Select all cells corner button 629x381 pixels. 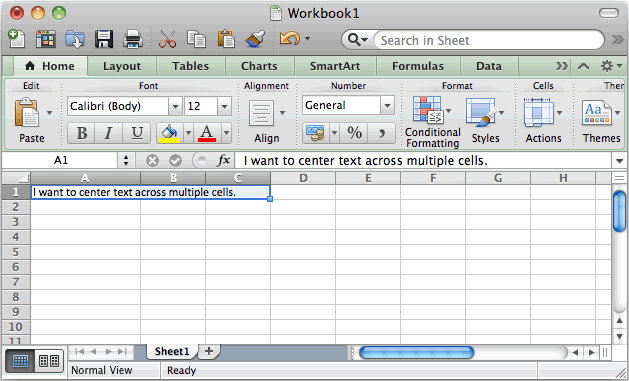[x=16, y=178]
